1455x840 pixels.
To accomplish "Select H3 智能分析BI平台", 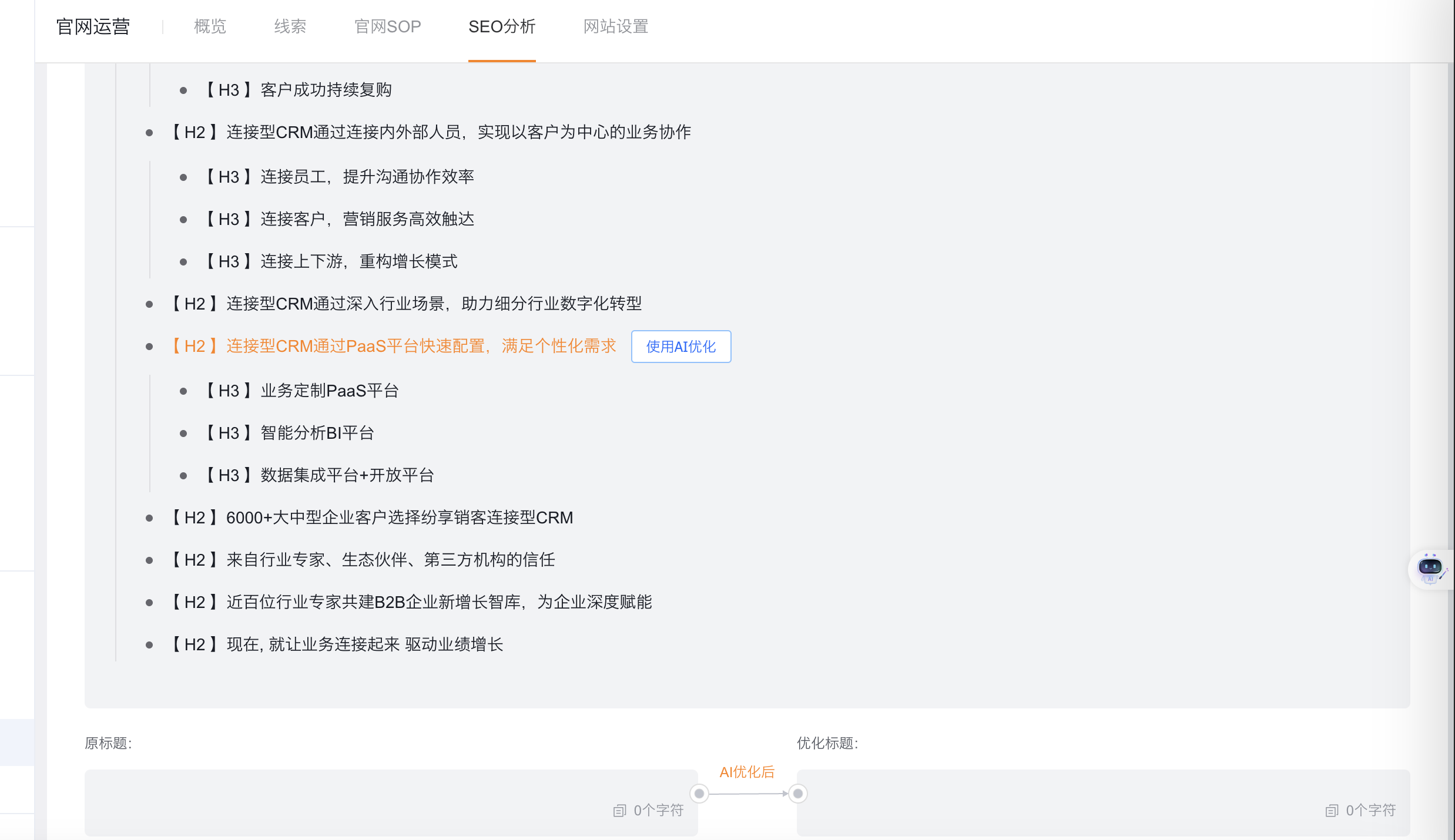I will [x=289, y=433].
